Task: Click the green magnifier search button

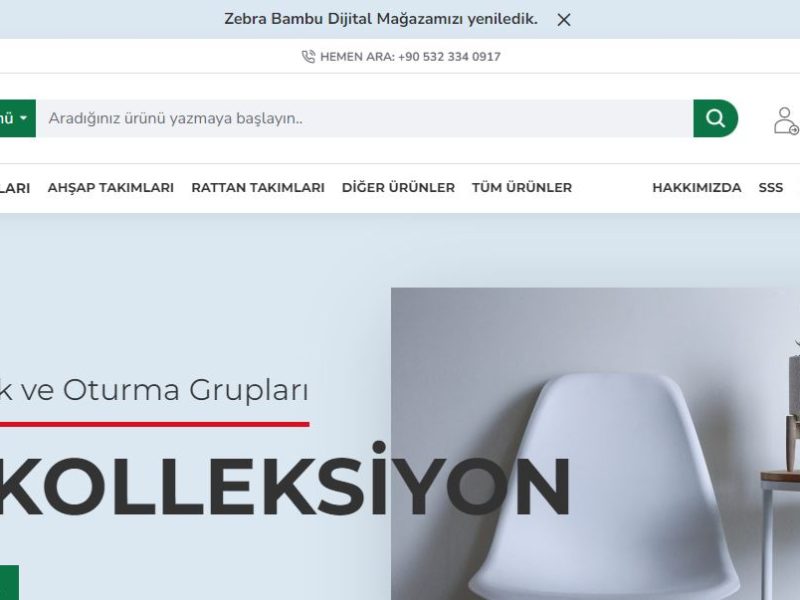Action: click(x=715, y=118)
